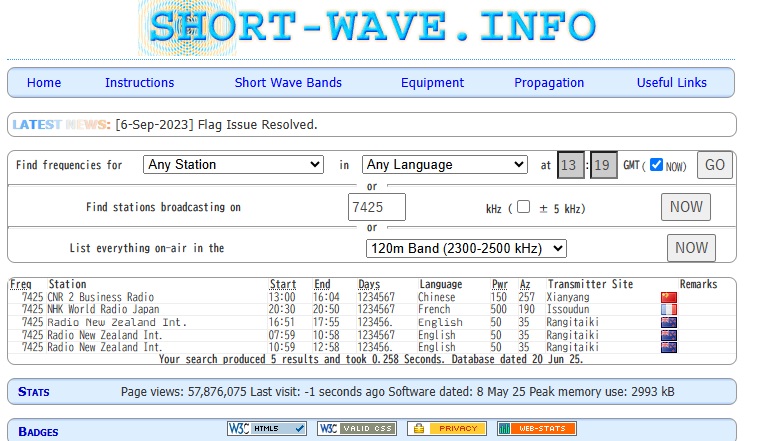Viewport: 775px width, 441px height.
Task: Open Short Wave Bands page
Action: tap(288, 83)
